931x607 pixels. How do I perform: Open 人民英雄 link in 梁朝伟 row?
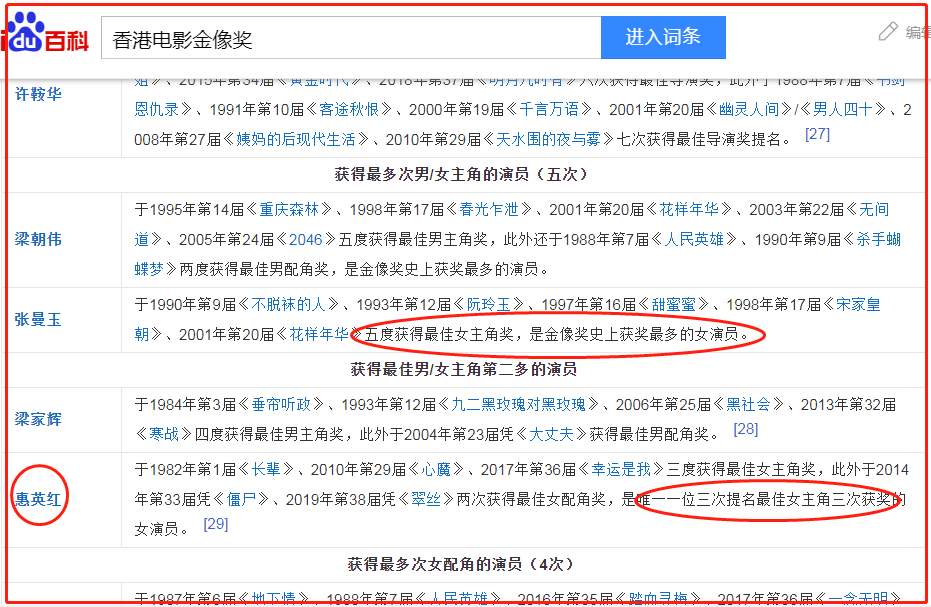(694, 240)
